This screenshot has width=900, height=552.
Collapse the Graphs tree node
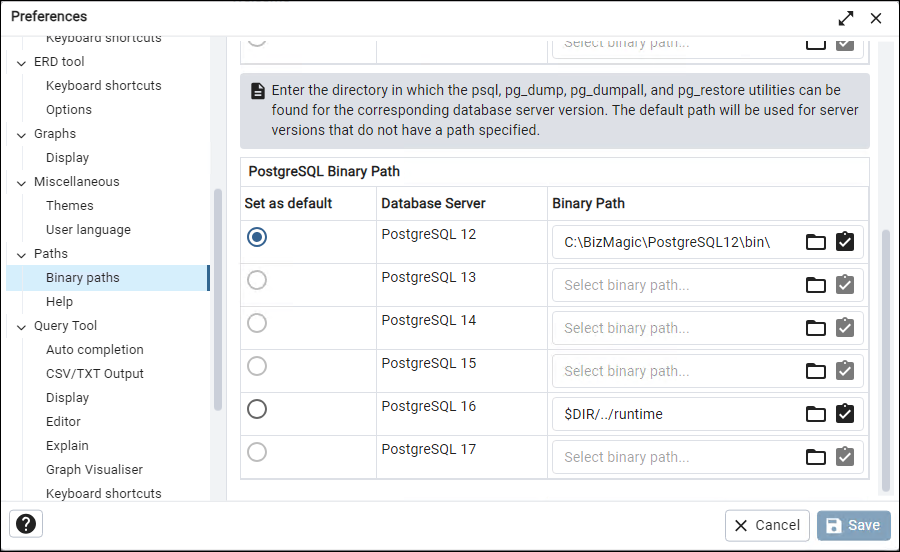[21, 135]
